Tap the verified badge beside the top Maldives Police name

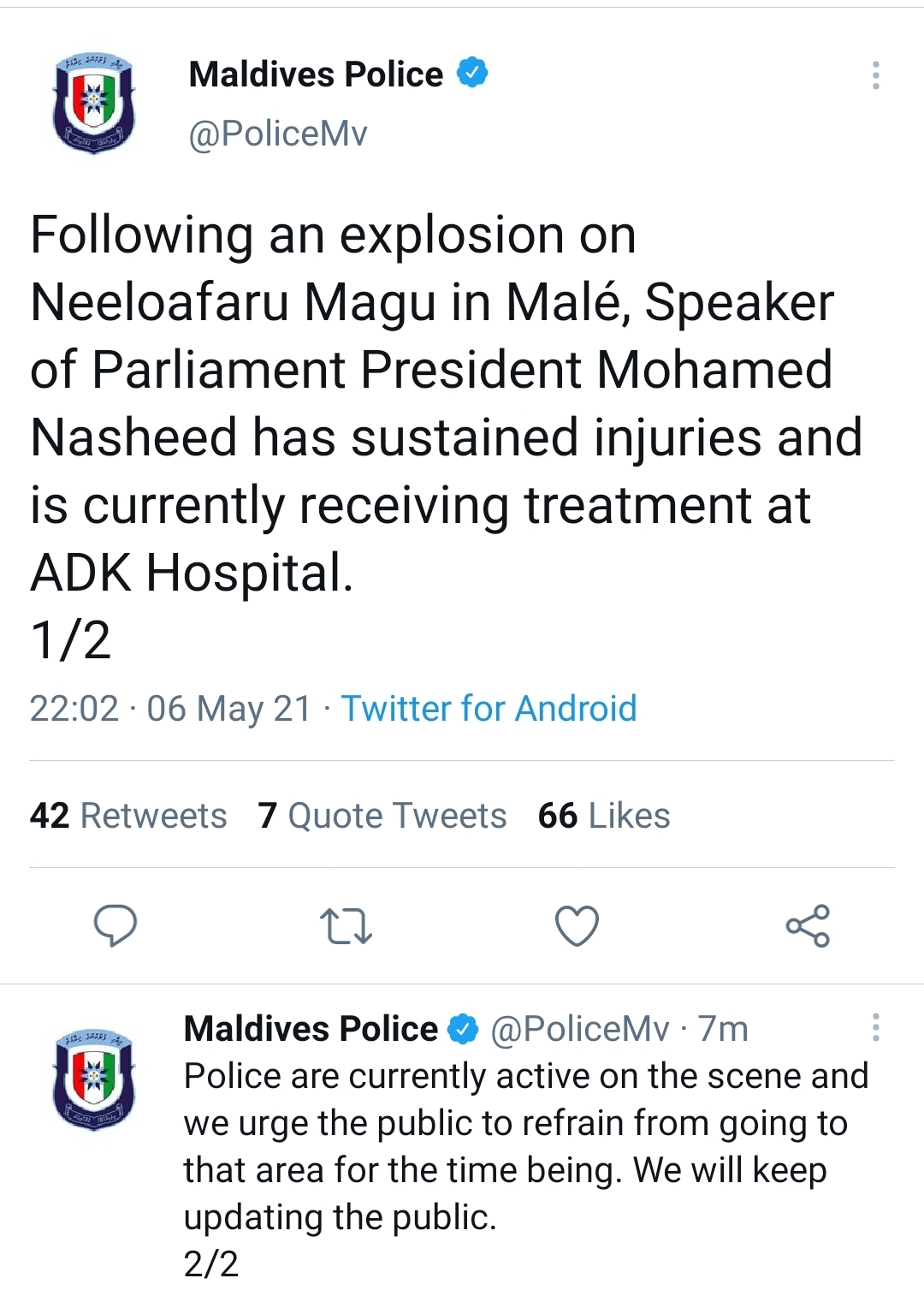tap(472, 73)
